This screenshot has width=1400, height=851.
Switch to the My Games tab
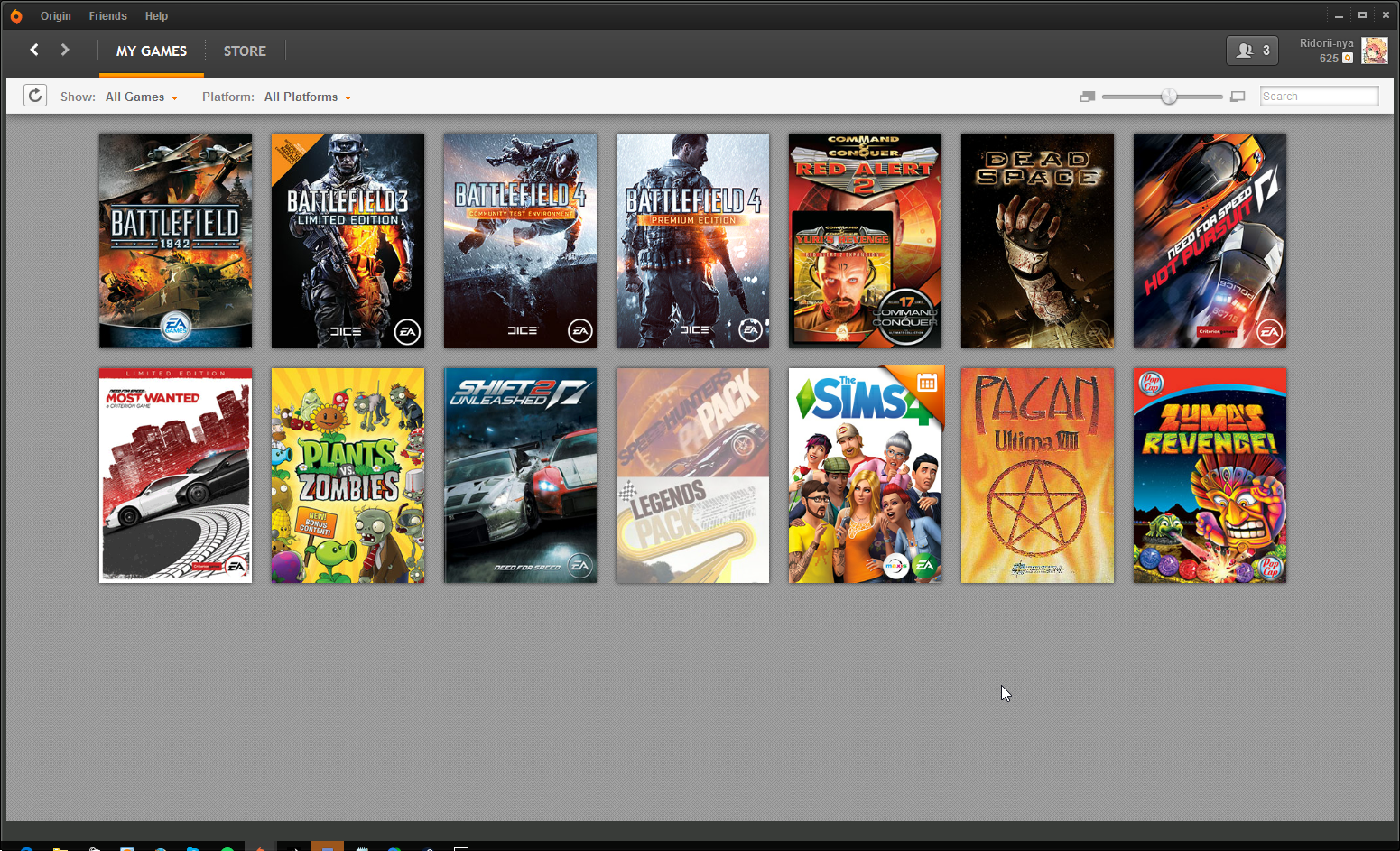152,51
